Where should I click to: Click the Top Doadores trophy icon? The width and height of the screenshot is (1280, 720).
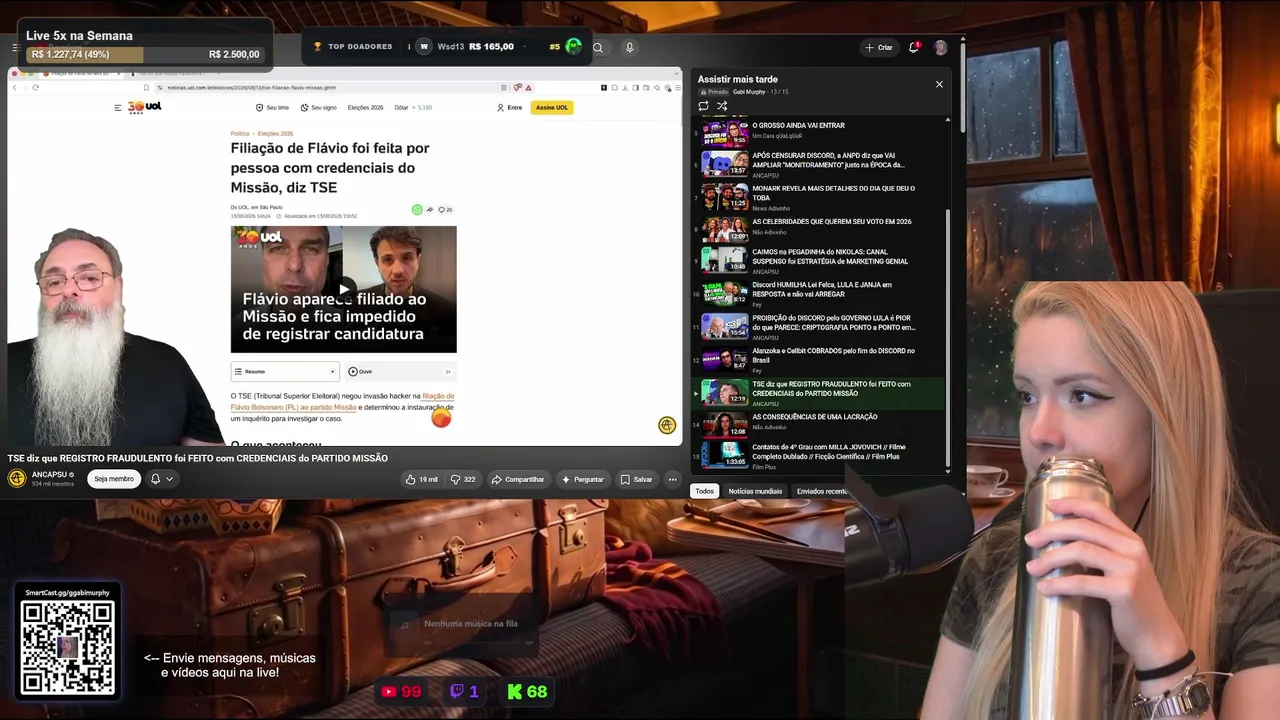coord(318,47)
